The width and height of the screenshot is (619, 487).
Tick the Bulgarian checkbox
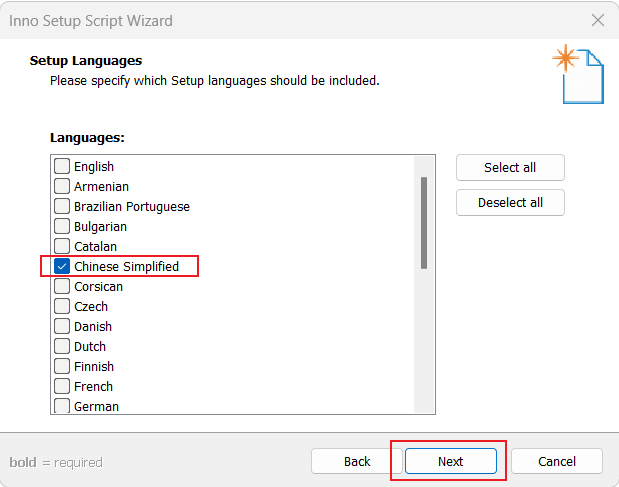[62, 227]
